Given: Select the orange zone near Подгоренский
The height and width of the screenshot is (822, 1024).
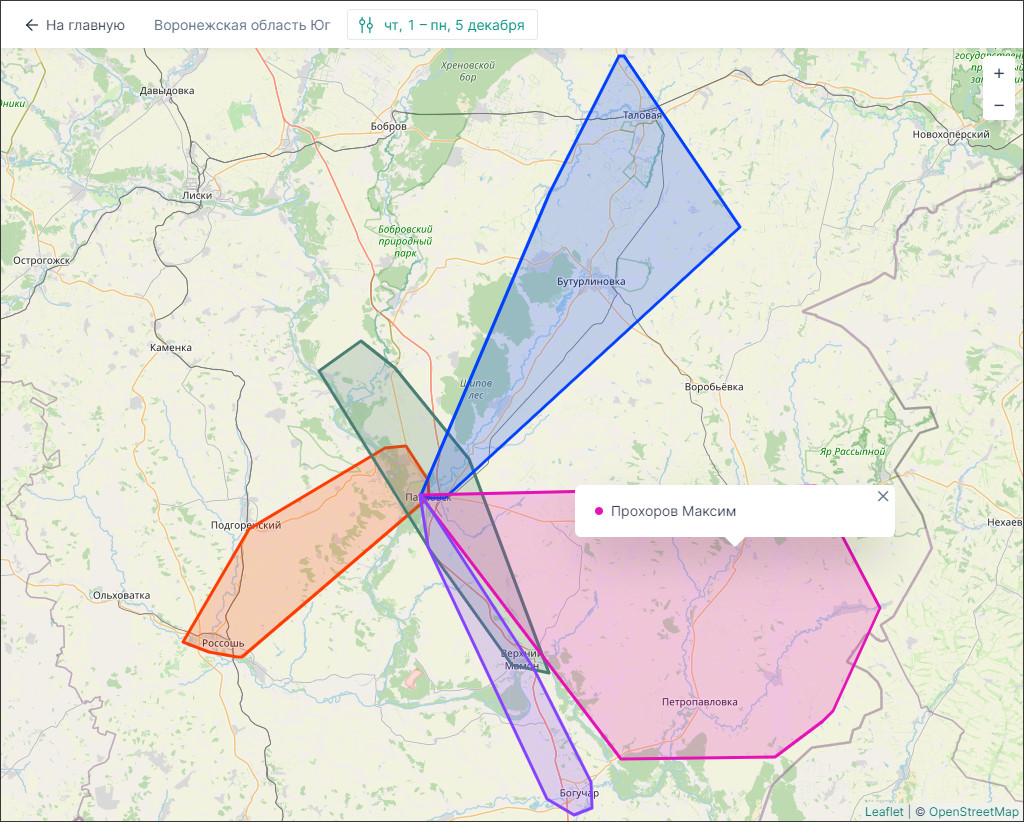Looking at the screenshot, I should tap(300, 560).
